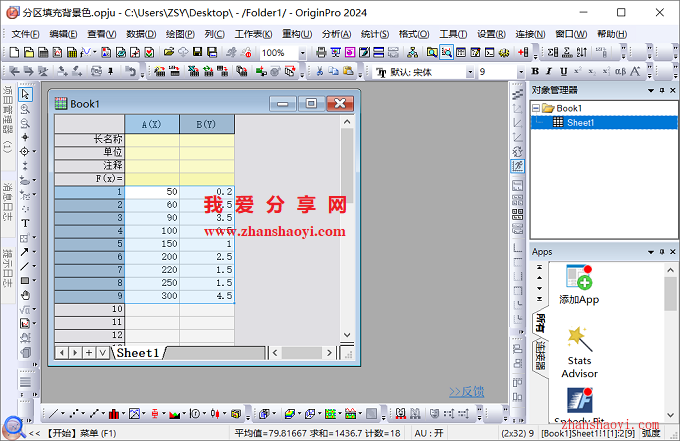Select the Text tool (T) in tools bar

[x=25, y=223]
